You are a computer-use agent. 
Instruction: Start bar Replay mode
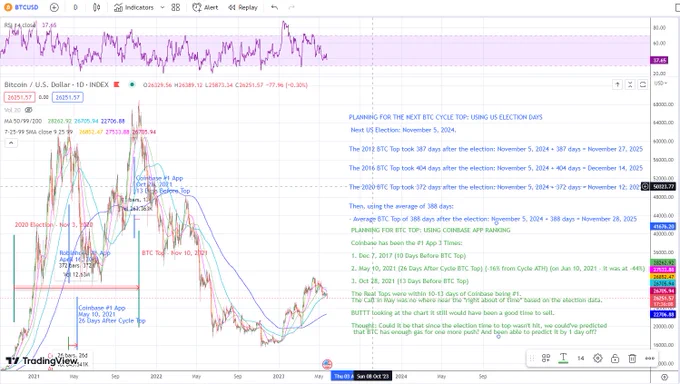coord(243,7)
